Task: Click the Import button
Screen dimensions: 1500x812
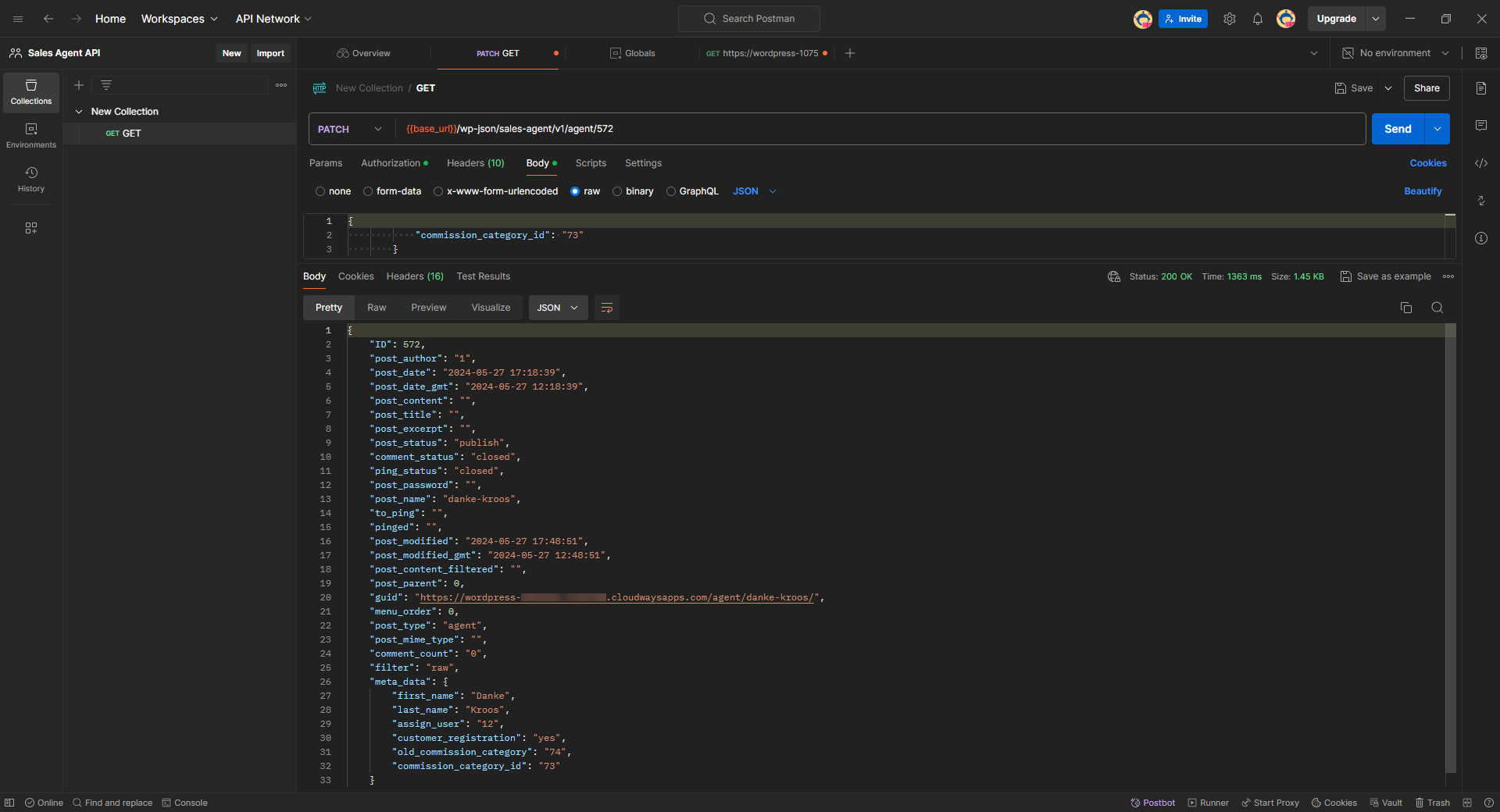Action: click(270, 53)
